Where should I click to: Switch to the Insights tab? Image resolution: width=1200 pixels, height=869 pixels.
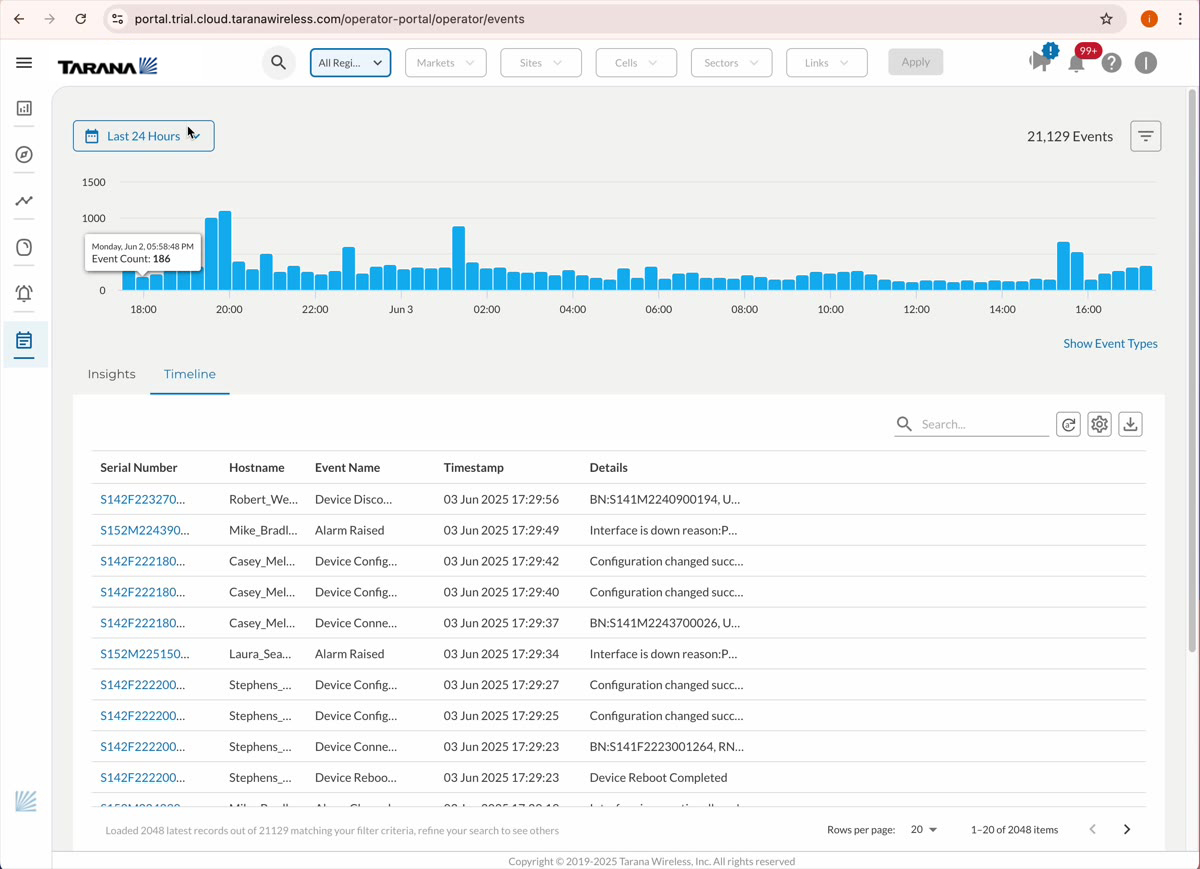[111, 374]
